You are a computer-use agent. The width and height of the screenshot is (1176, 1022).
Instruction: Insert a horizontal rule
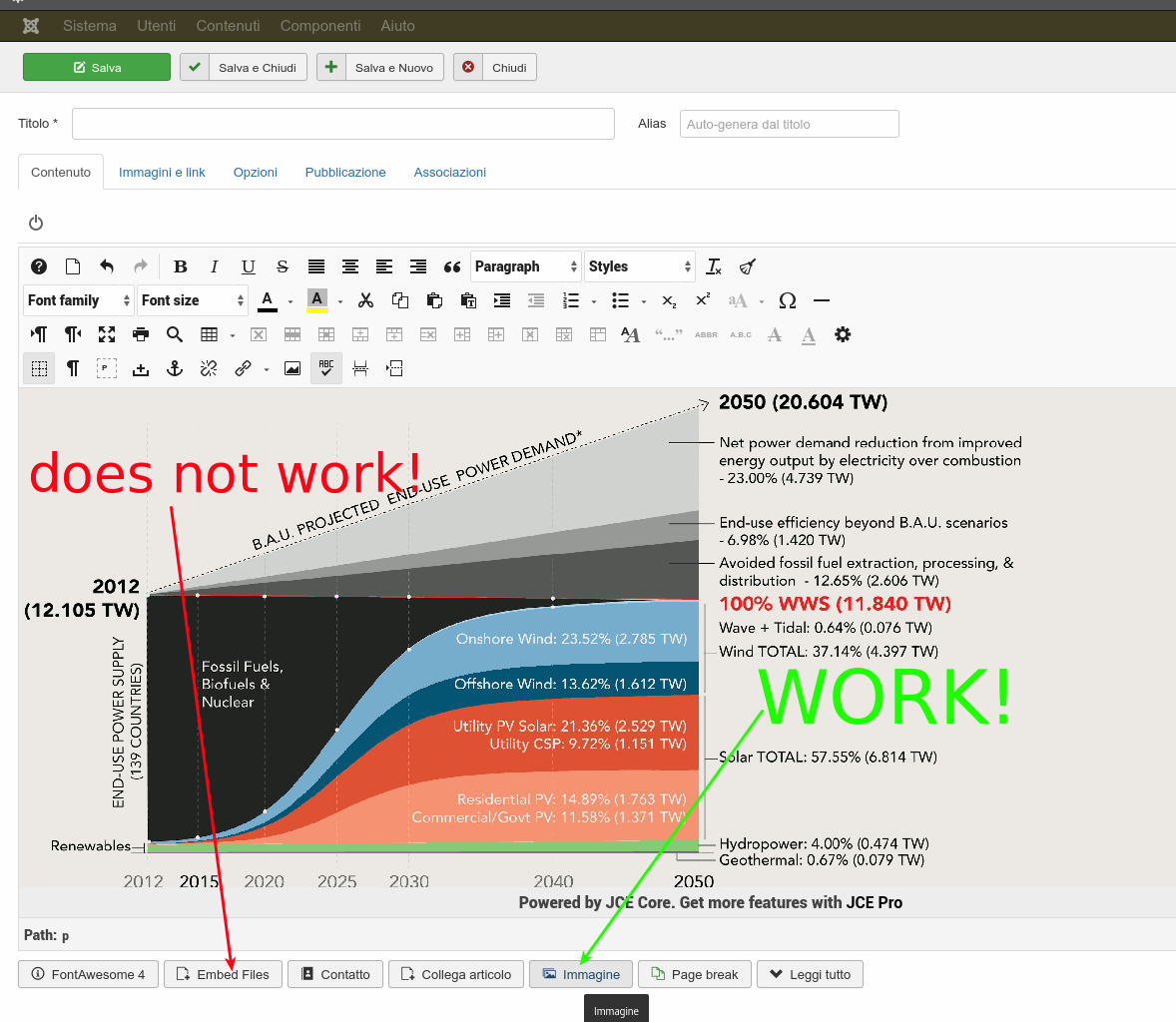(822, 300)
